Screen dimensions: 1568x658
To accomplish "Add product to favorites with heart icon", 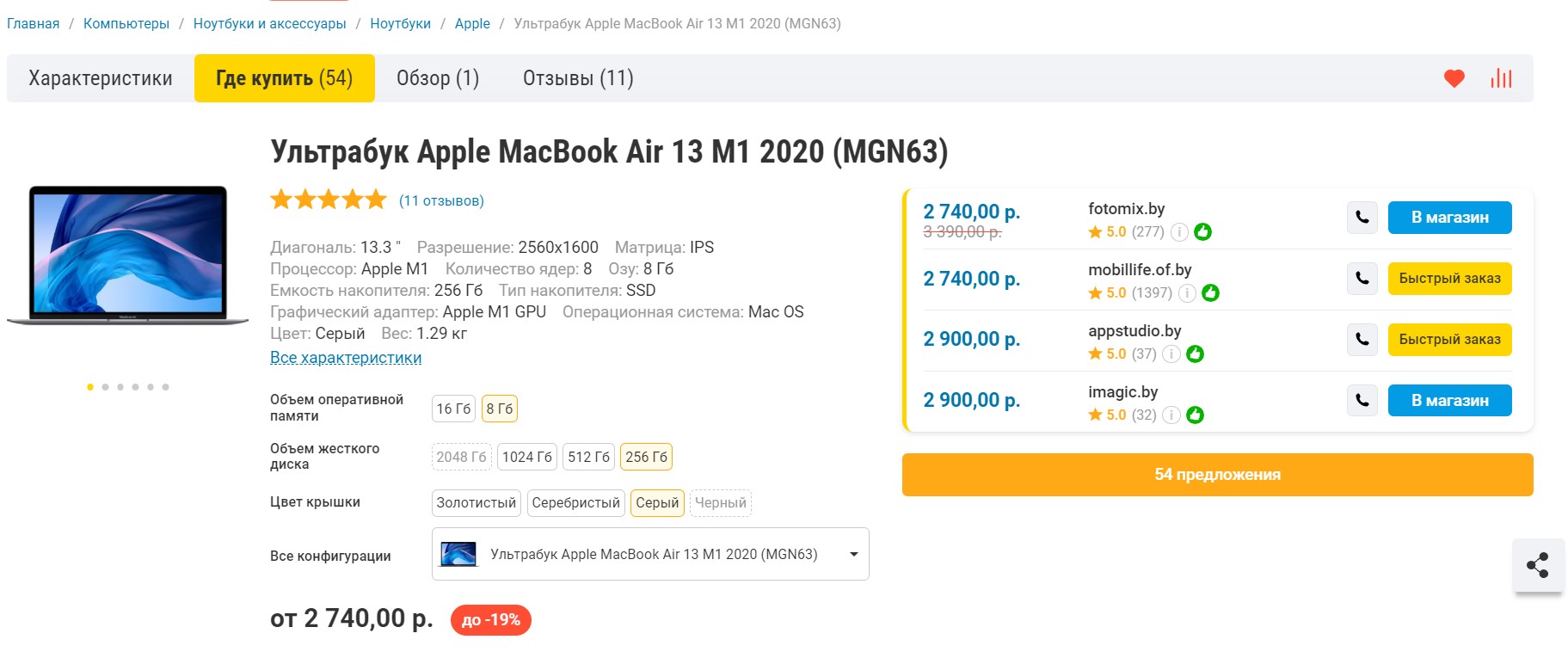I will pos(1454,78).
